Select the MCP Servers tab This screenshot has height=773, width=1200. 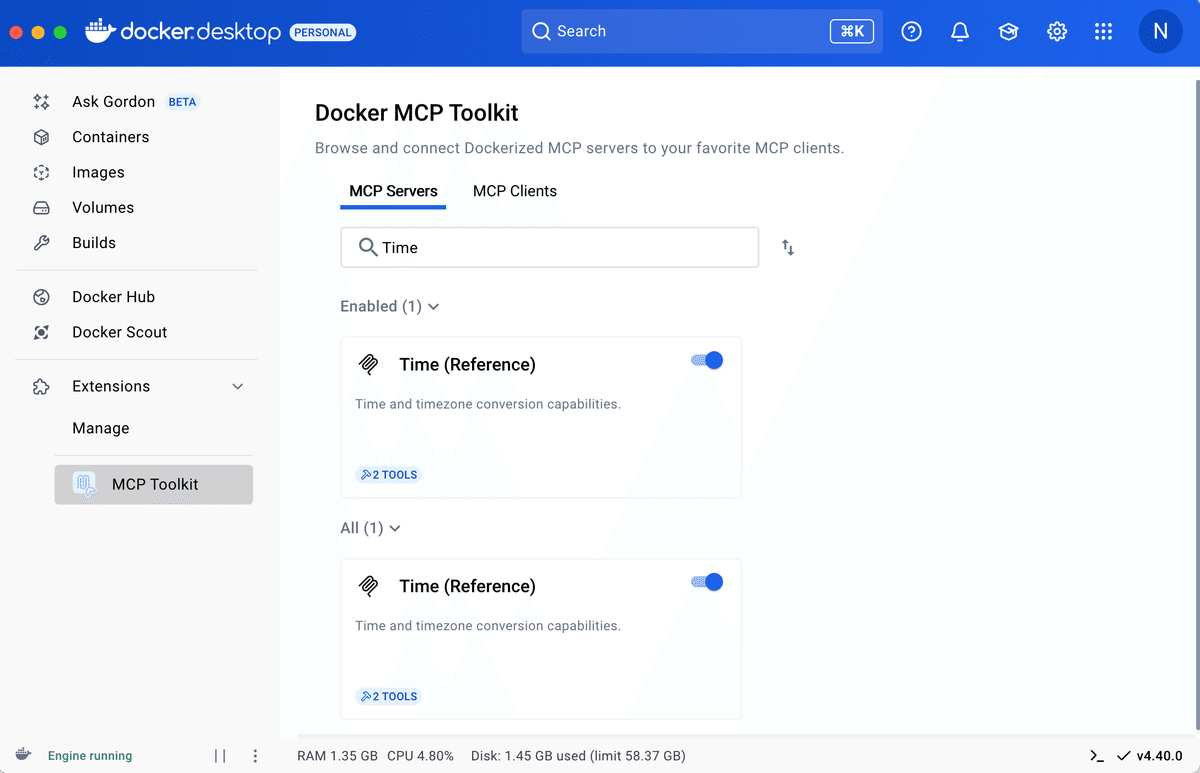[x=392, y=190]
